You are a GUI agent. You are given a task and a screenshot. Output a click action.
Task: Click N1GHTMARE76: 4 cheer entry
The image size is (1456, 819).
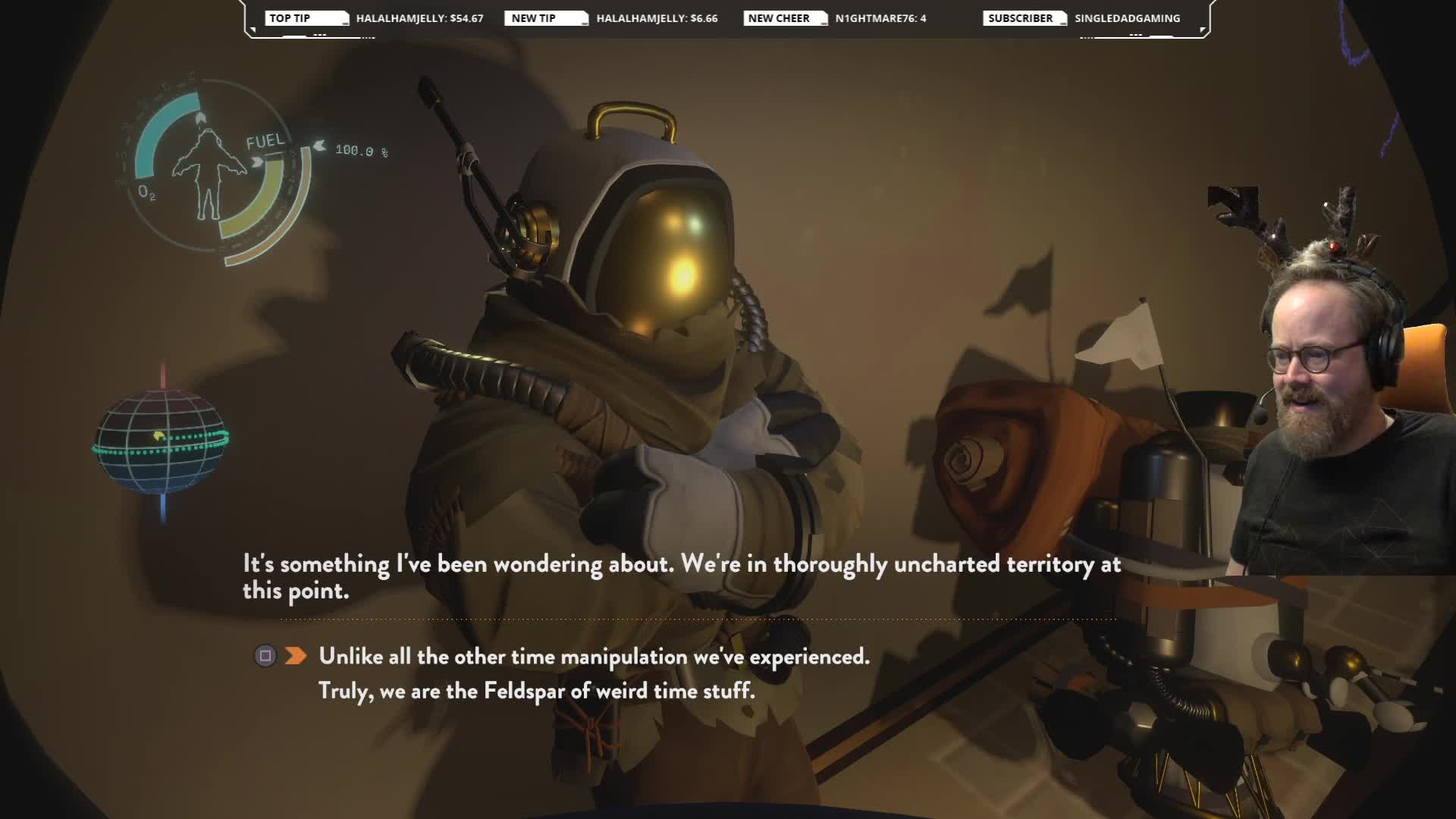[x=880, y=18]
